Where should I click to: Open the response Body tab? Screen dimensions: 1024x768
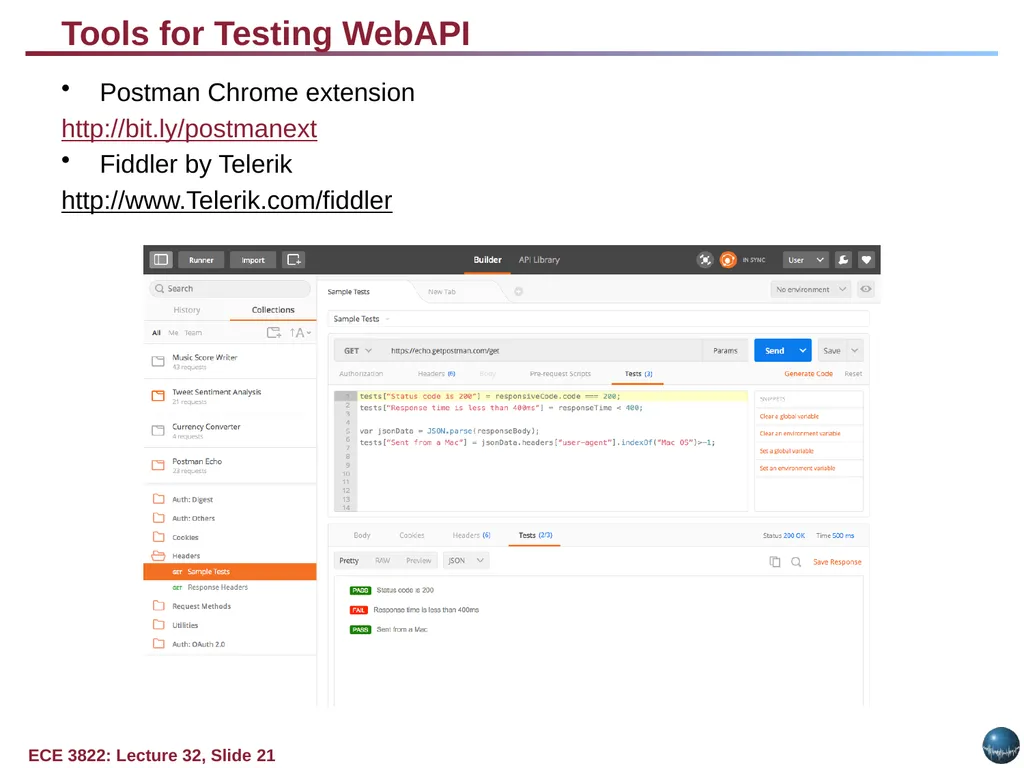tap(362, 536)
